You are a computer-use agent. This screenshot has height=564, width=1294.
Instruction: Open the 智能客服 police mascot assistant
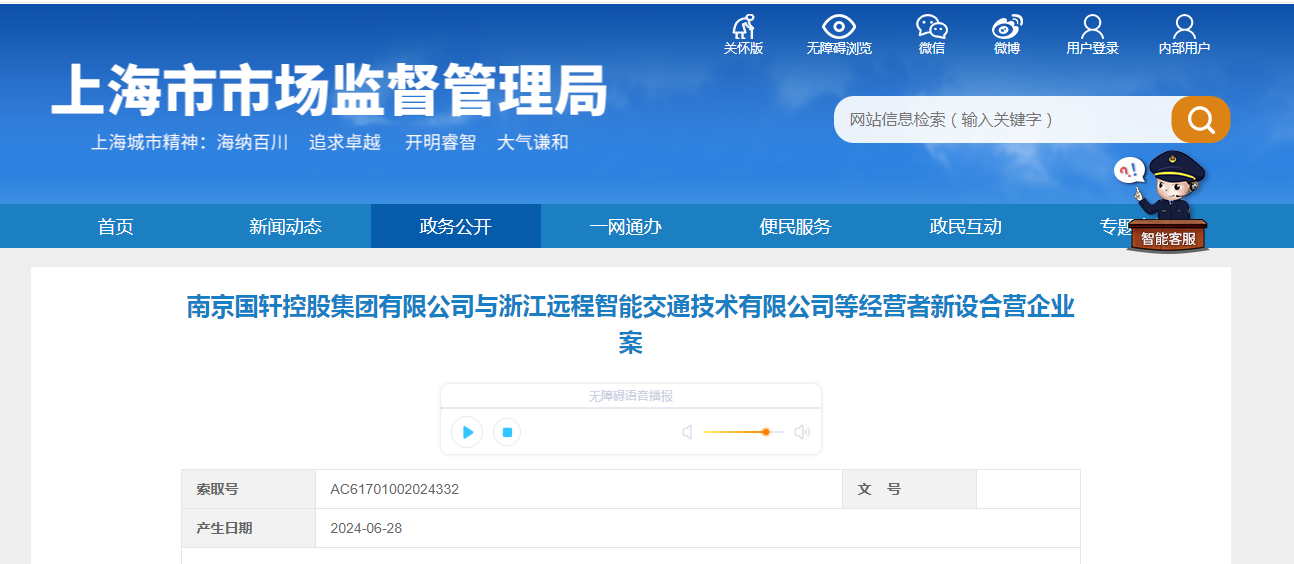coord(1168,202)
